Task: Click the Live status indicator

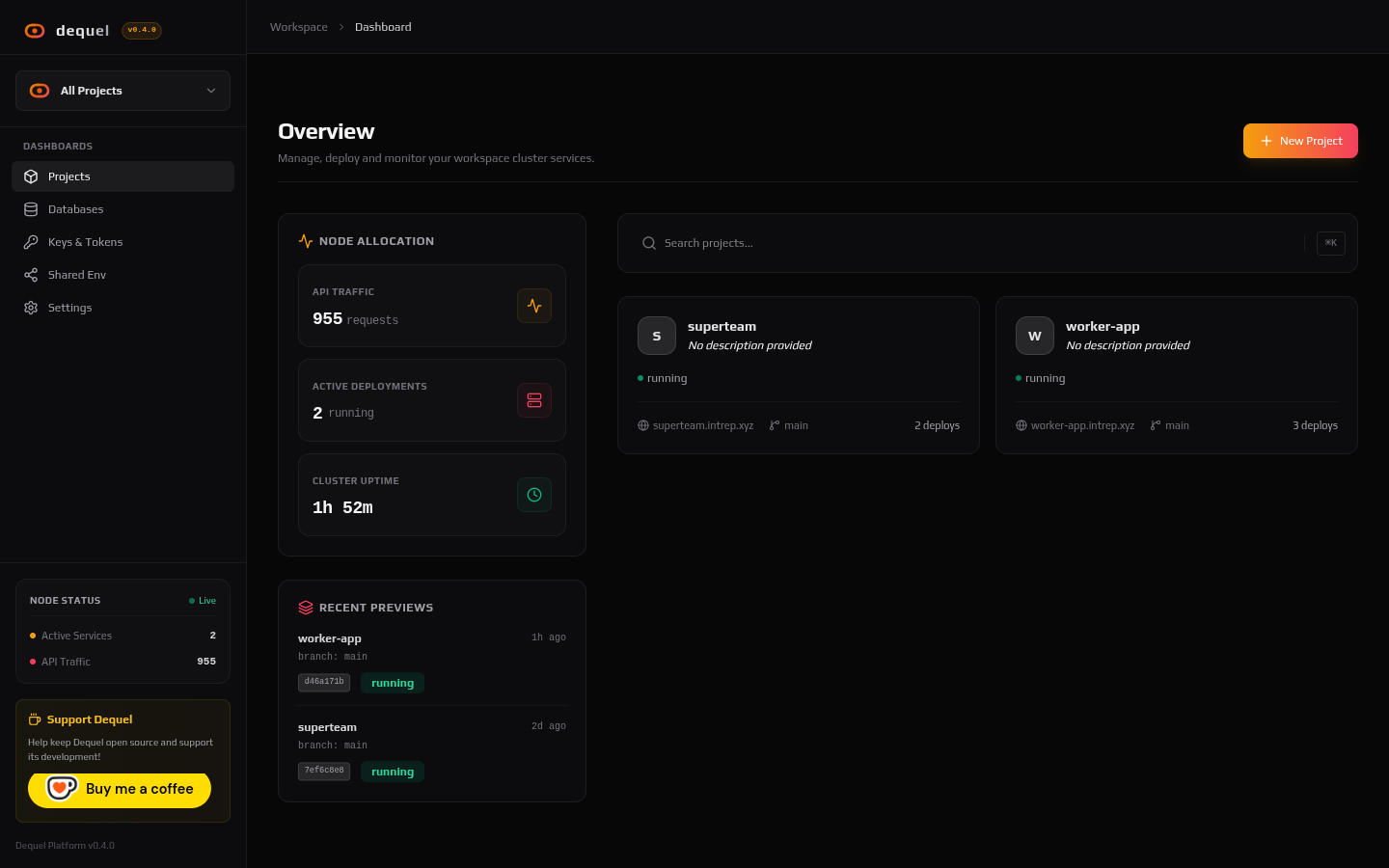Action: point(203,601)
